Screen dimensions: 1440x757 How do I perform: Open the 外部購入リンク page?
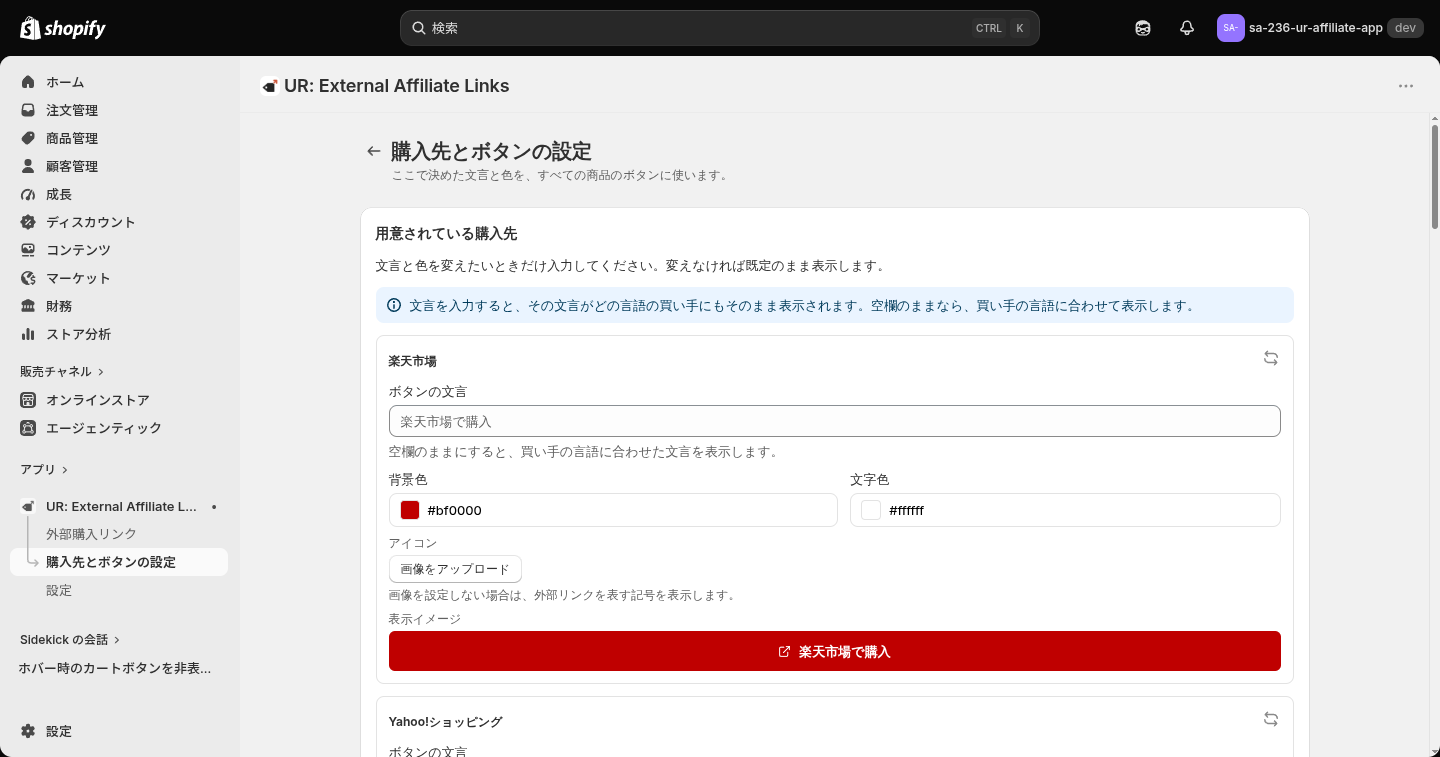pyautogui.click(x=91, y=534)
